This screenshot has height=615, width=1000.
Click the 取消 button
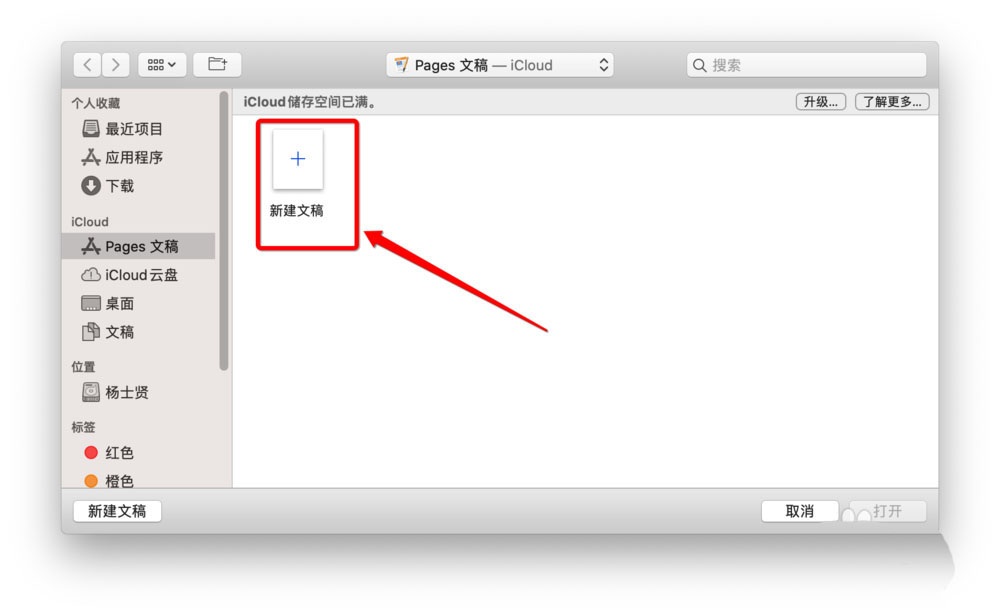pyautogui.click(x=800, y=511)
